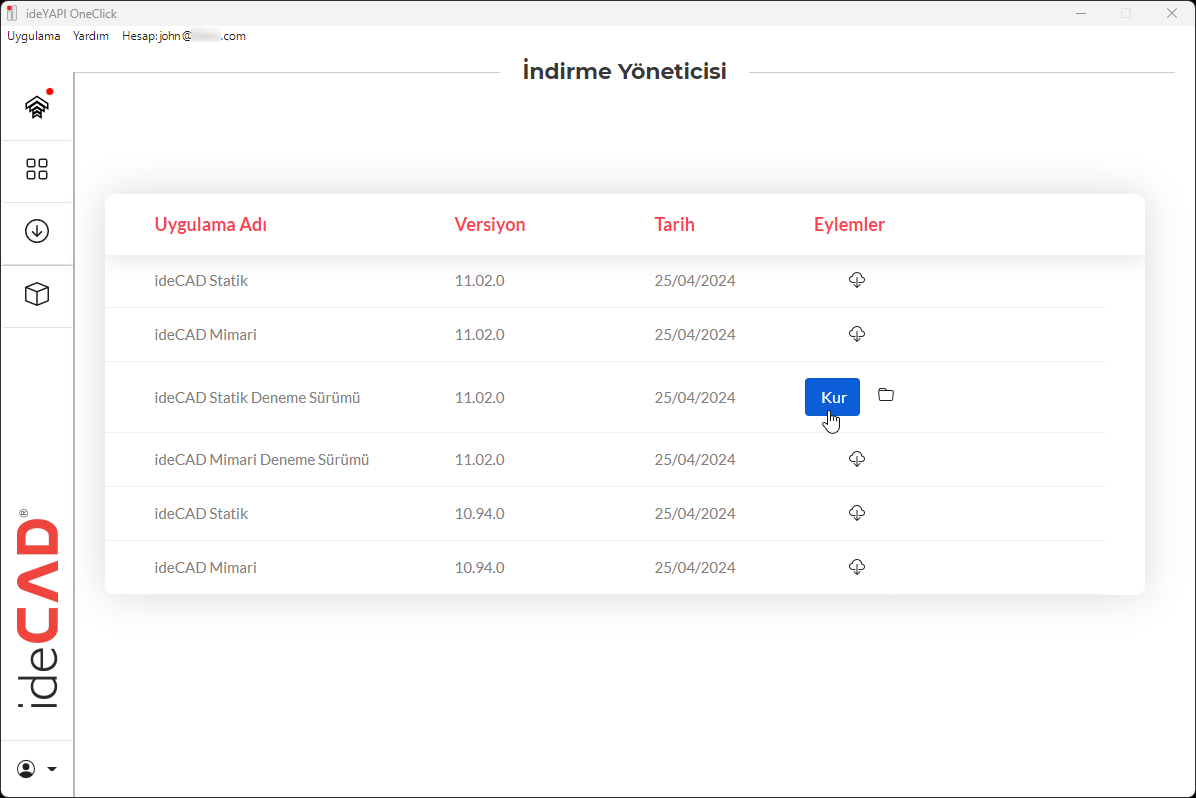
Task: Download ideCAD Statik version 11.02.0
Action: click(856, 280)
